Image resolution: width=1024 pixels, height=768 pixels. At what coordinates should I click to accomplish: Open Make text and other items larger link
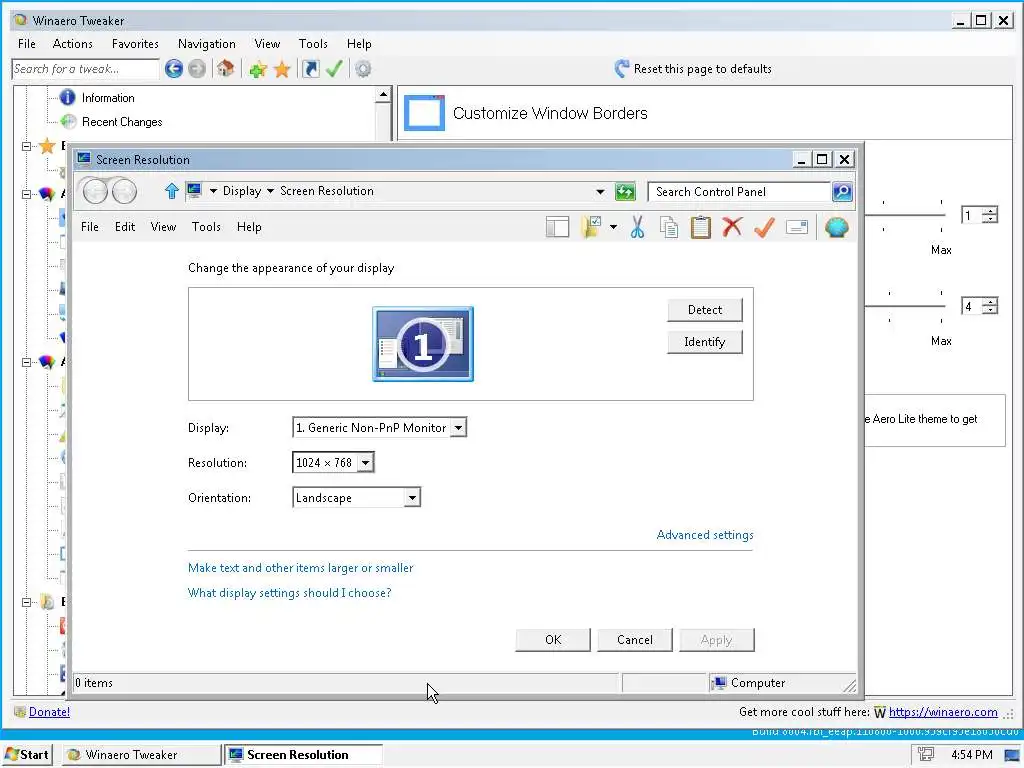(300, 568)
